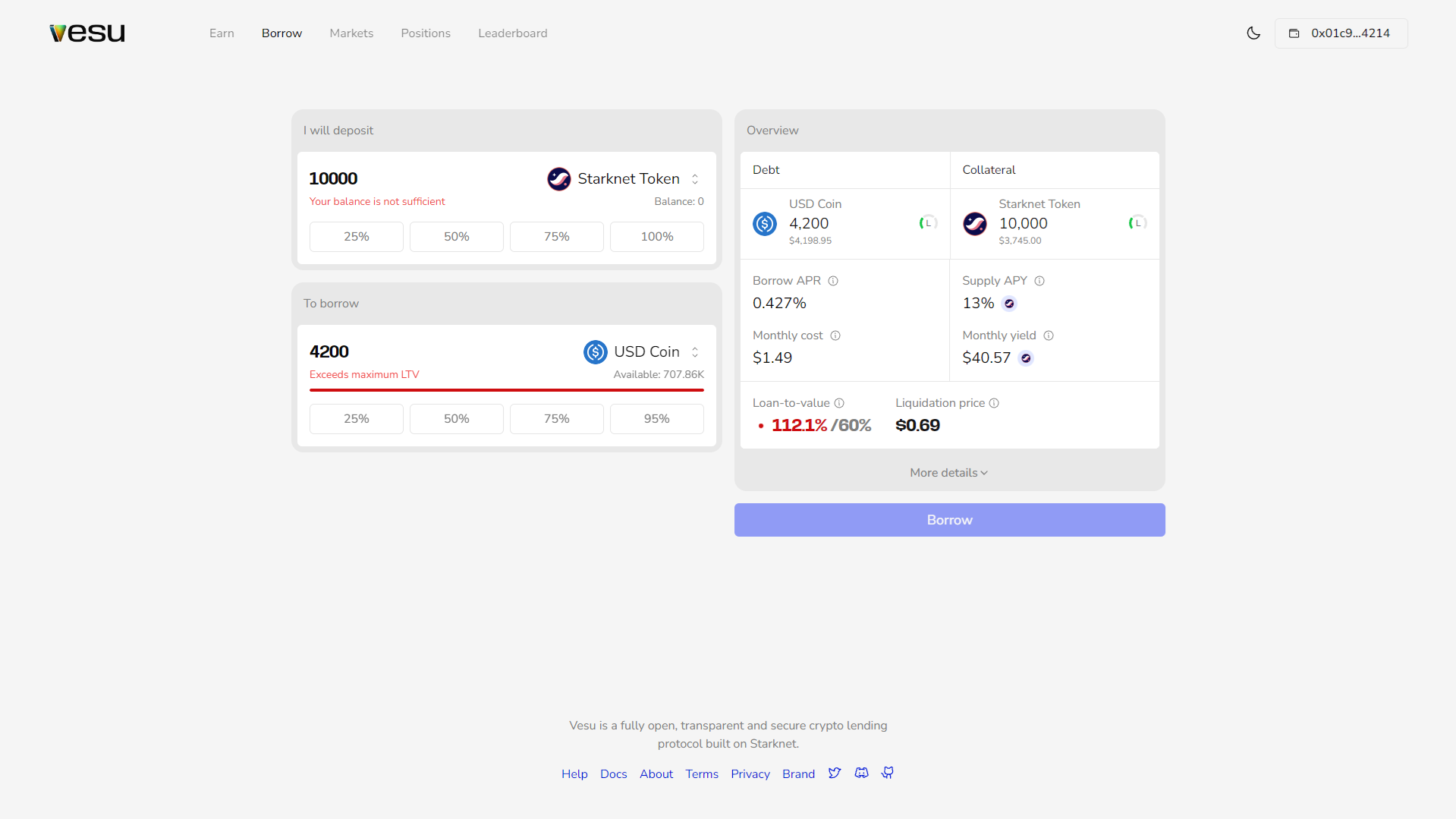The image size is (1456, 819).
Task: Show Borrow APR info tooltip
Action: tap(833, 281)
